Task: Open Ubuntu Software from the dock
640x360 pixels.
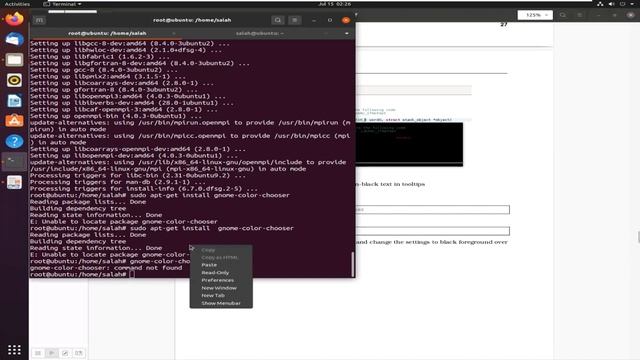Action: point(14,121)
